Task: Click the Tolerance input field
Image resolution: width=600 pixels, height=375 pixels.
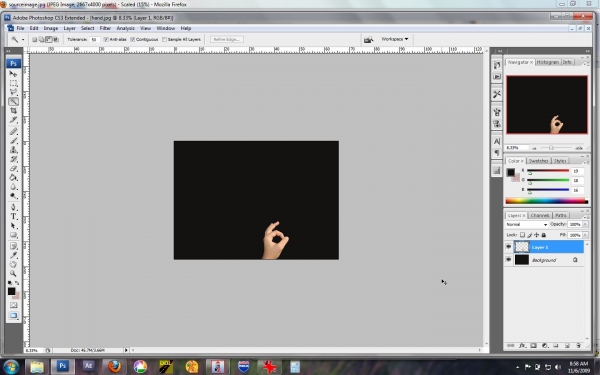Action: (x=95, y=39)
